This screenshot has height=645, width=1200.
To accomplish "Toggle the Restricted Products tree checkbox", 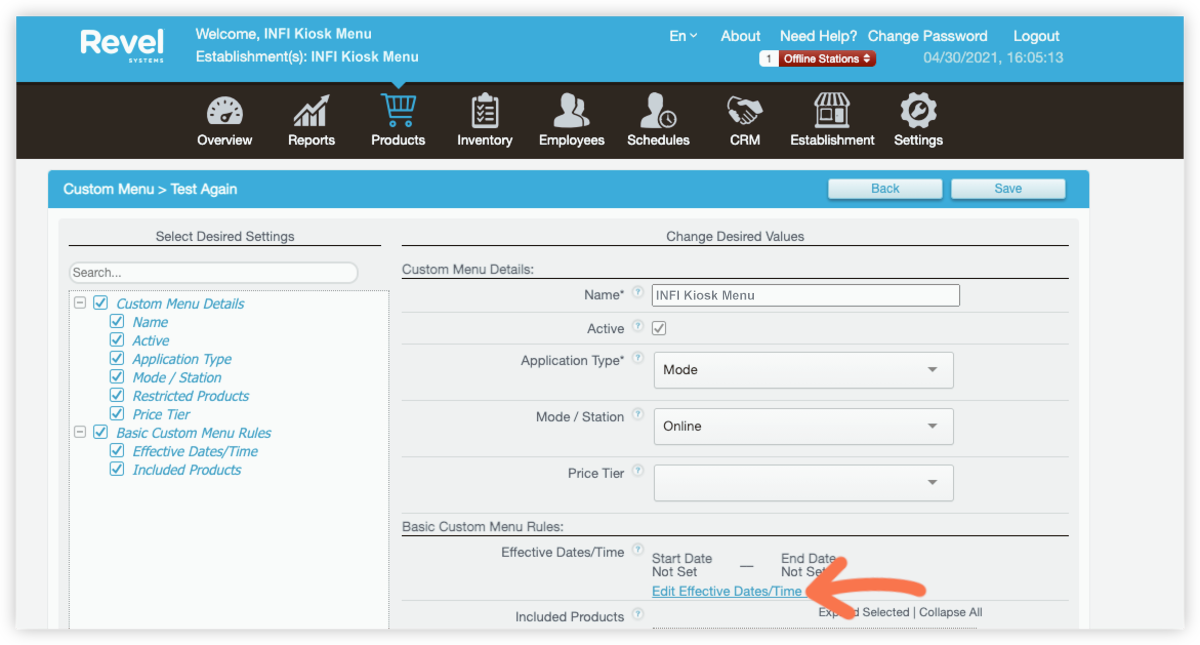I will [116, 396].
